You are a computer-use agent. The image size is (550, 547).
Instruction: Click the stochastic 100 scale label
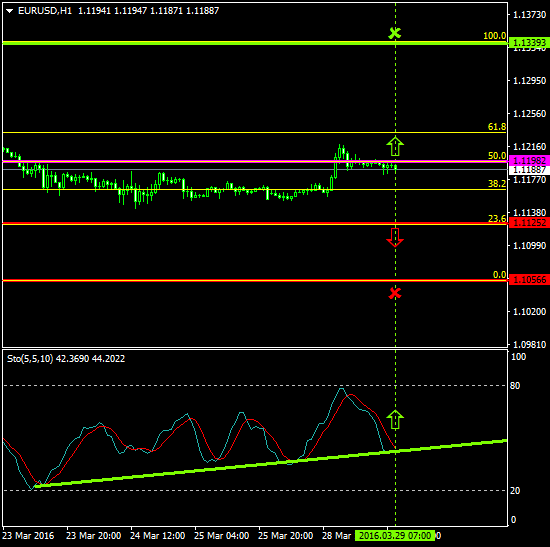[x=518, y=357]
